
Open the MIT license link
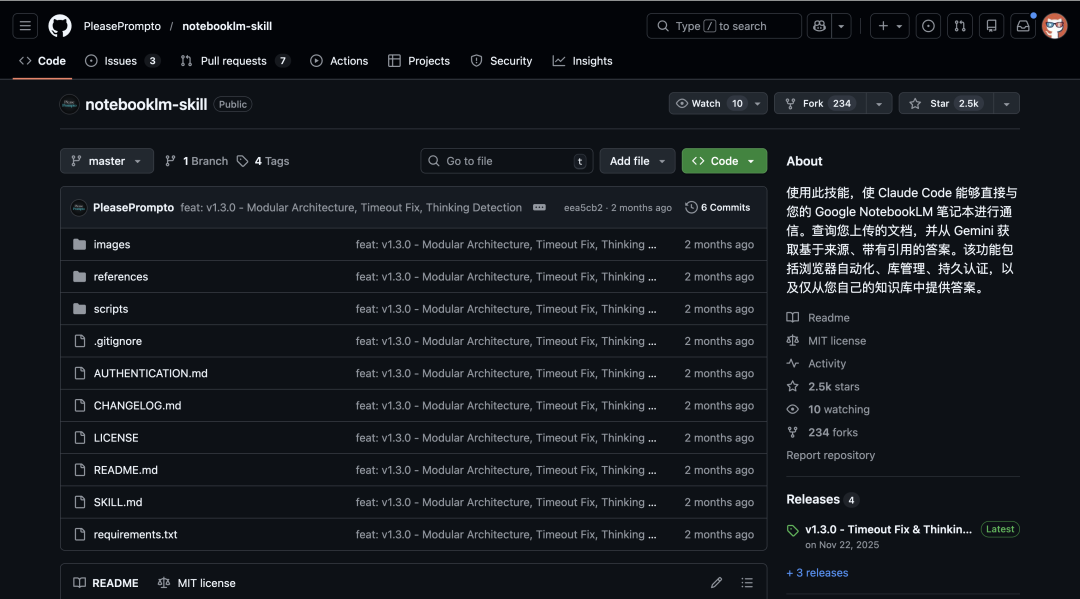(x=836, y=340)
